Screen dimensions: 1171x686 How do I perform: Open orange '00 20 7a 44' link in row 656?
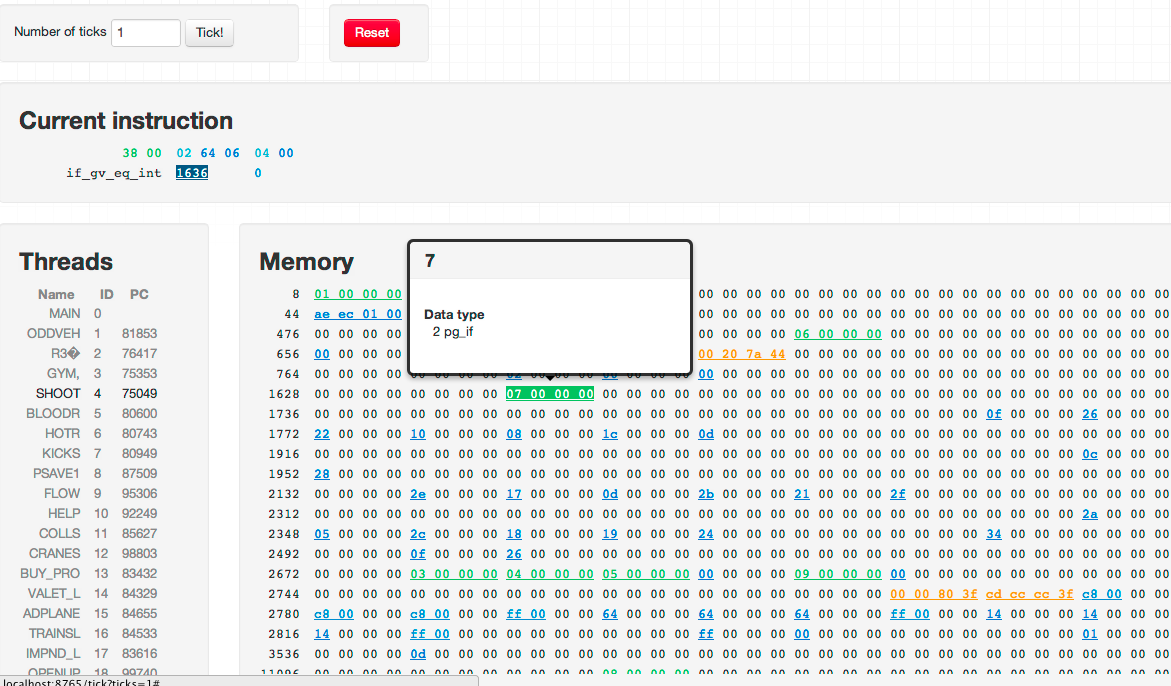point(742,354)
